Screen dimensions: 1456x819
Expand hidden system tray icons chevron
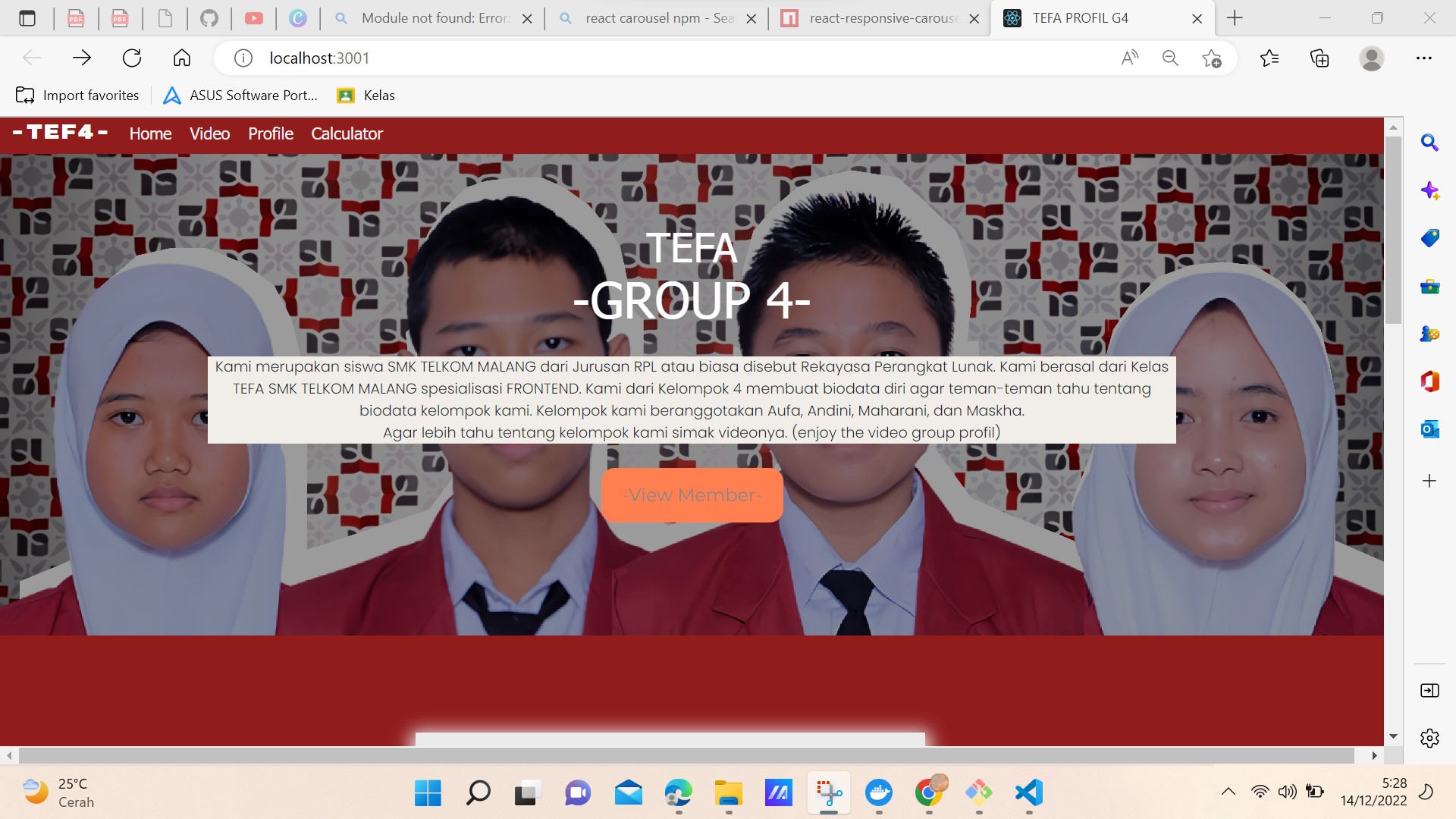pyautogui.click(x=1228, y=792)
